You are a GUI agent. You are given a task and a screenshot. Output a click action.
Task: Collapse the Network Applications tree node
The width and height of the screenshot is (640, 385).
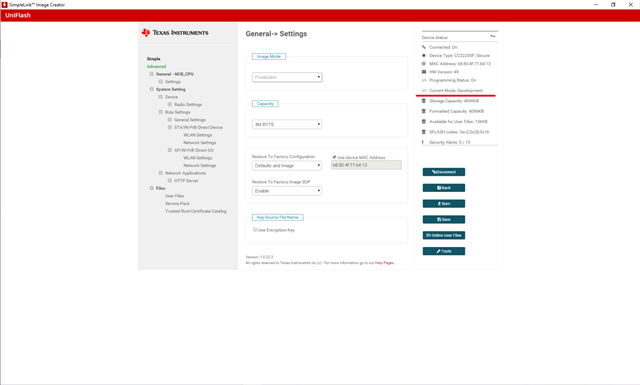point(161,173)
